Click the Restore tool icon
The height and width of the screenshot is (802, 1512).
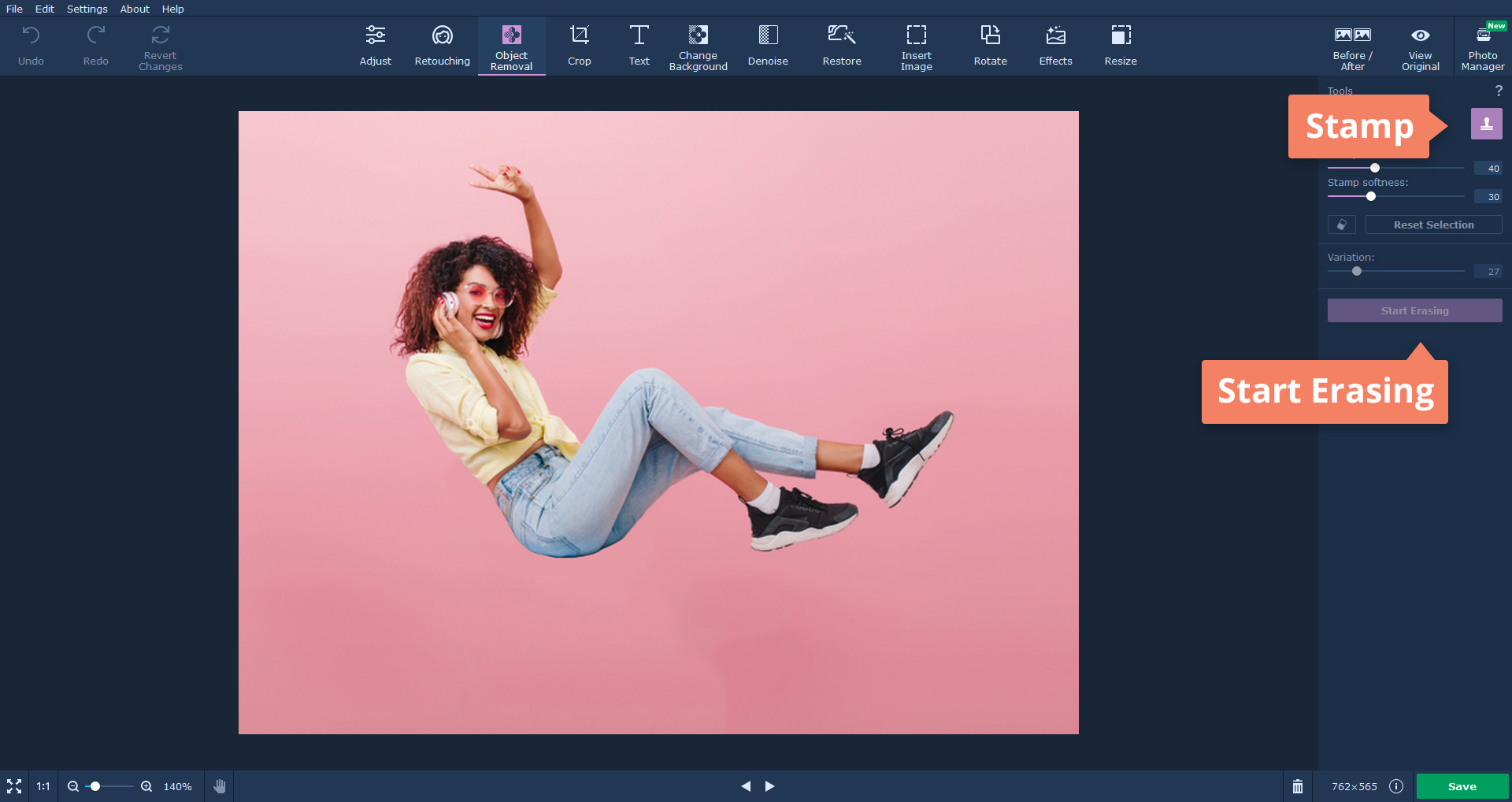click(x=841, y=35)
